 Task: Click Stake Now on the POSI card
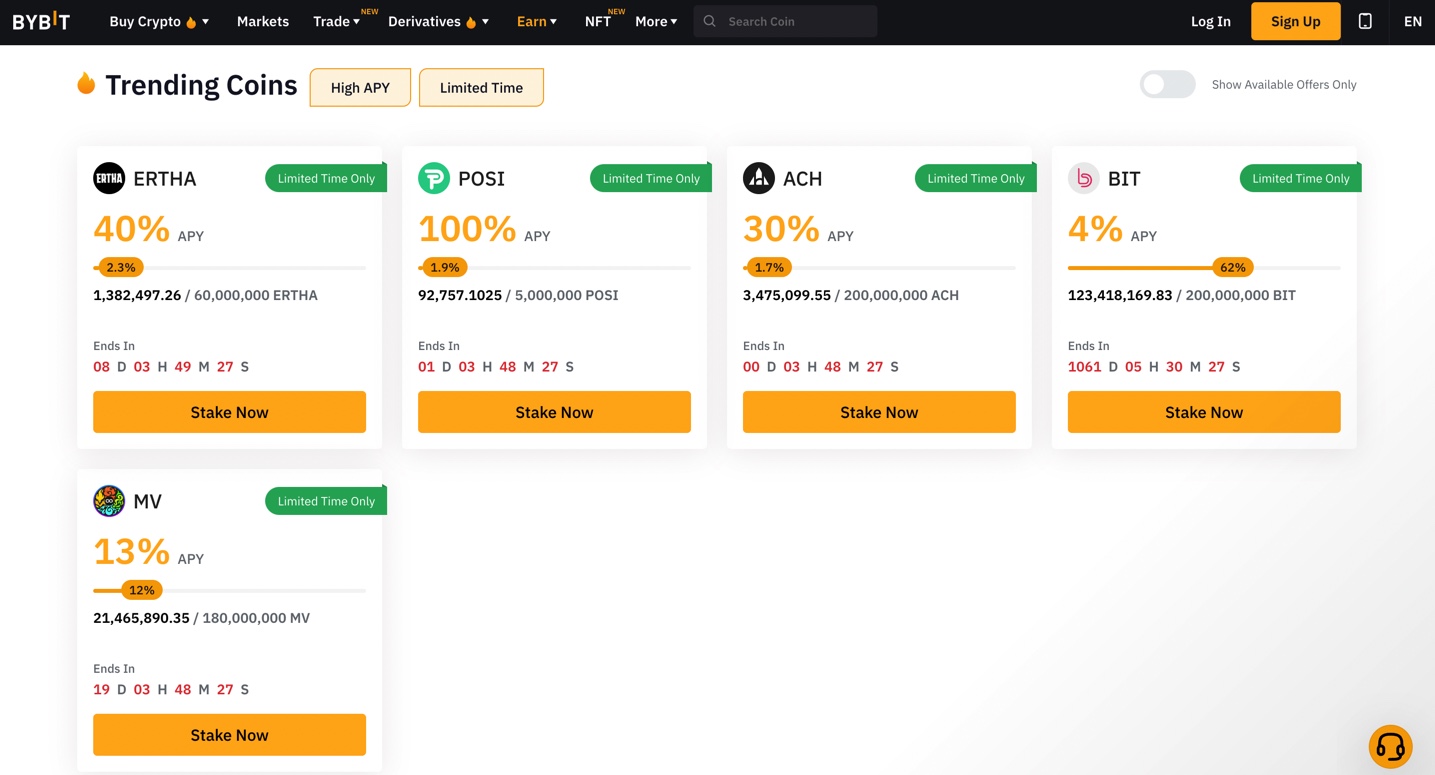(554, 412)
